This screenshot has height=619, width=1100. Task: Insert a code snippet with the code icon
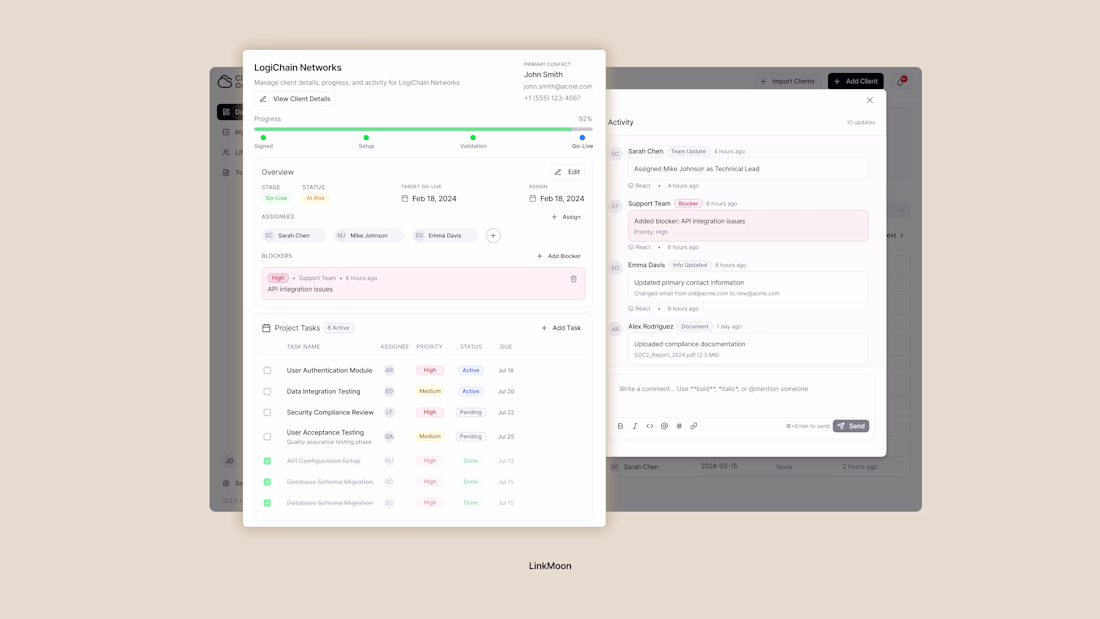[x=650, y=426]
